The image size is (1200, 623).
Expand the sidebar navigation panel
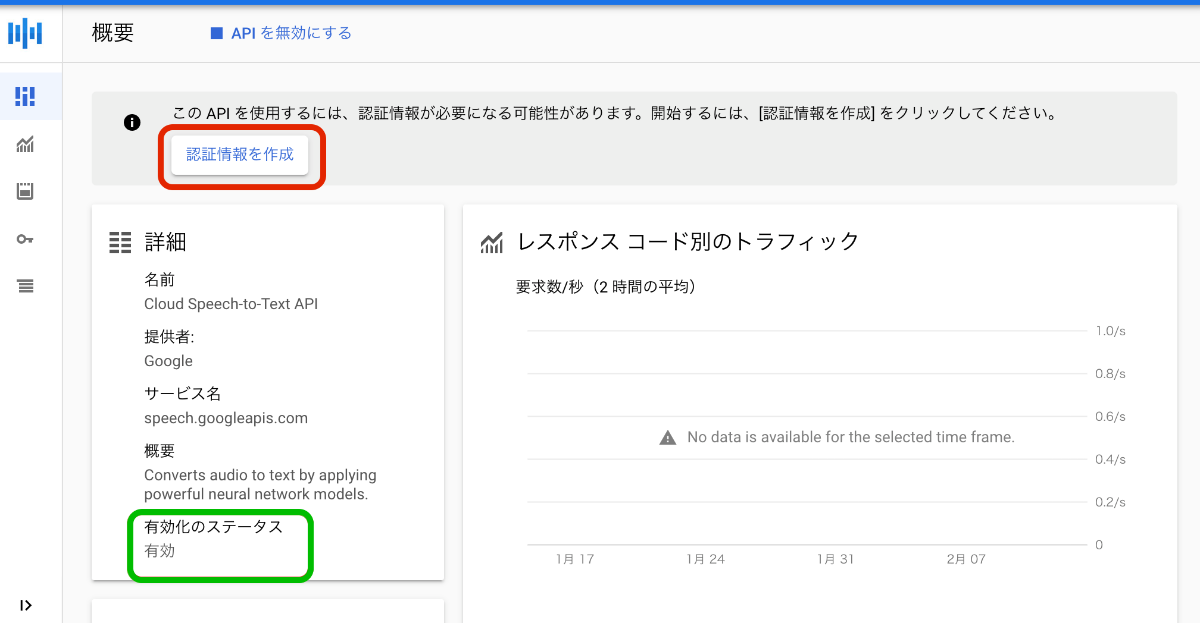coord(26,605)
